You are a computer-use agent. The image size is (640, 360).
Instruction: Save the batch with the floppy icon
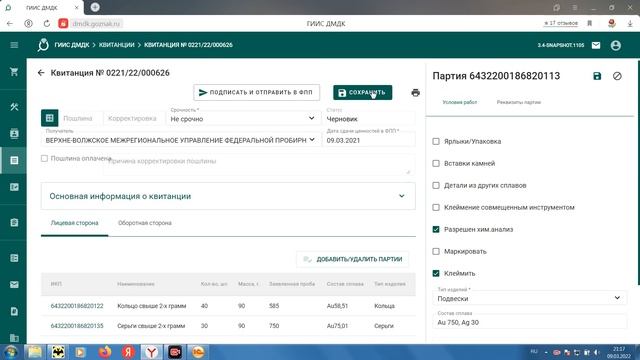click(x=597, y=76)
